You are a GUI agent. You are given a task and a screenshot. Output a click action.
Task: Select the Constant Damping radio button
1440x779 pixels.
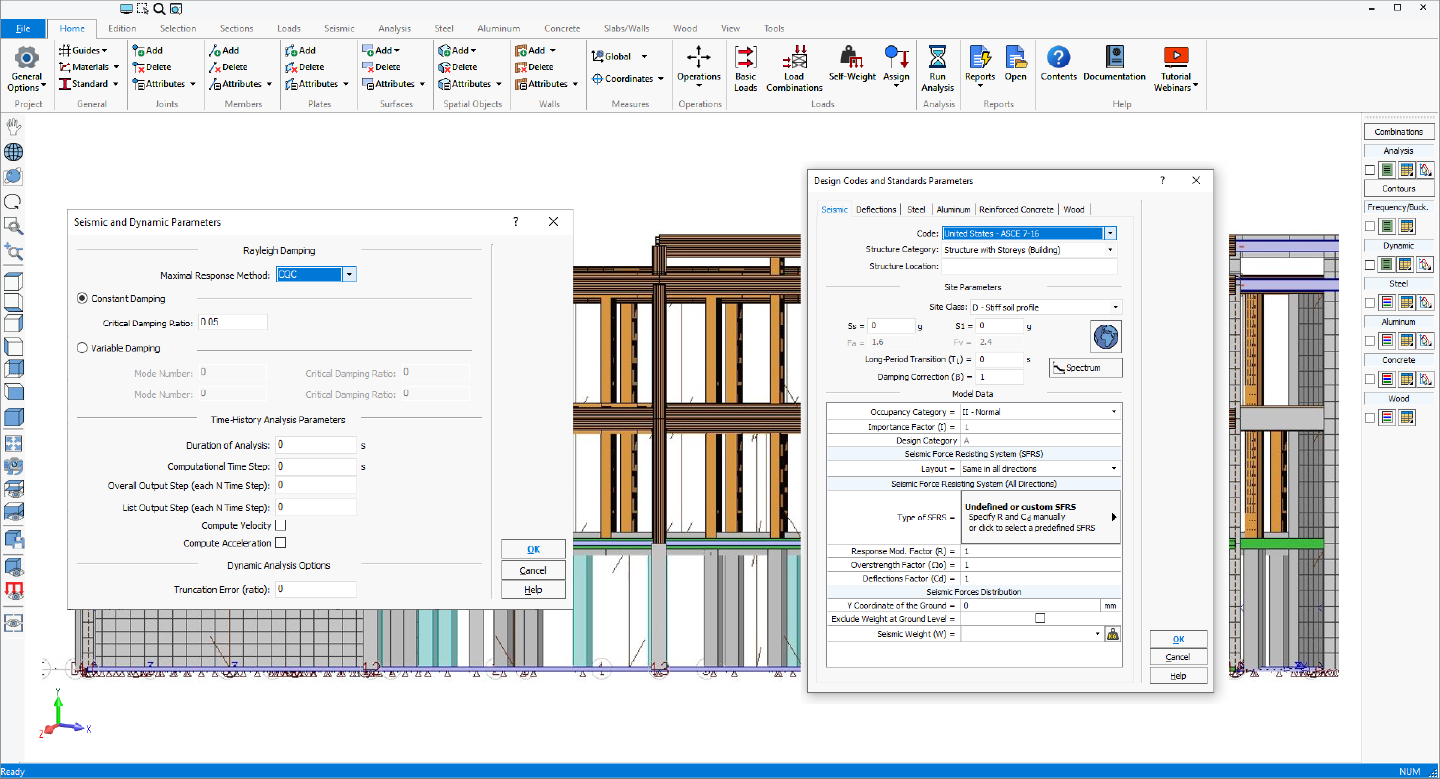tap(81, 299)
